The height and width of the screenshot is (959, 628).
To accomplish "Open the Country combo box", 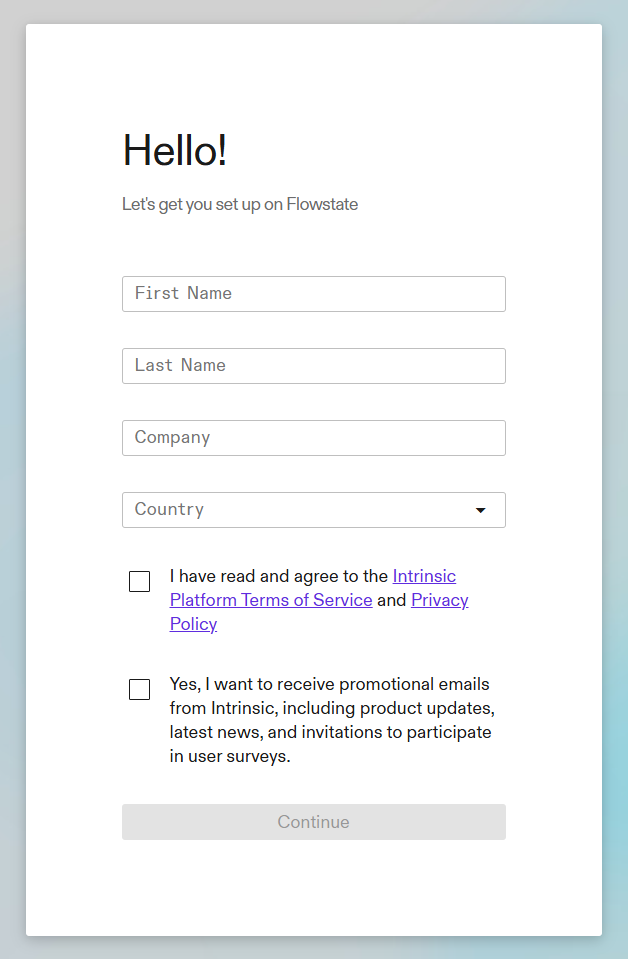I will coord(313,510).
